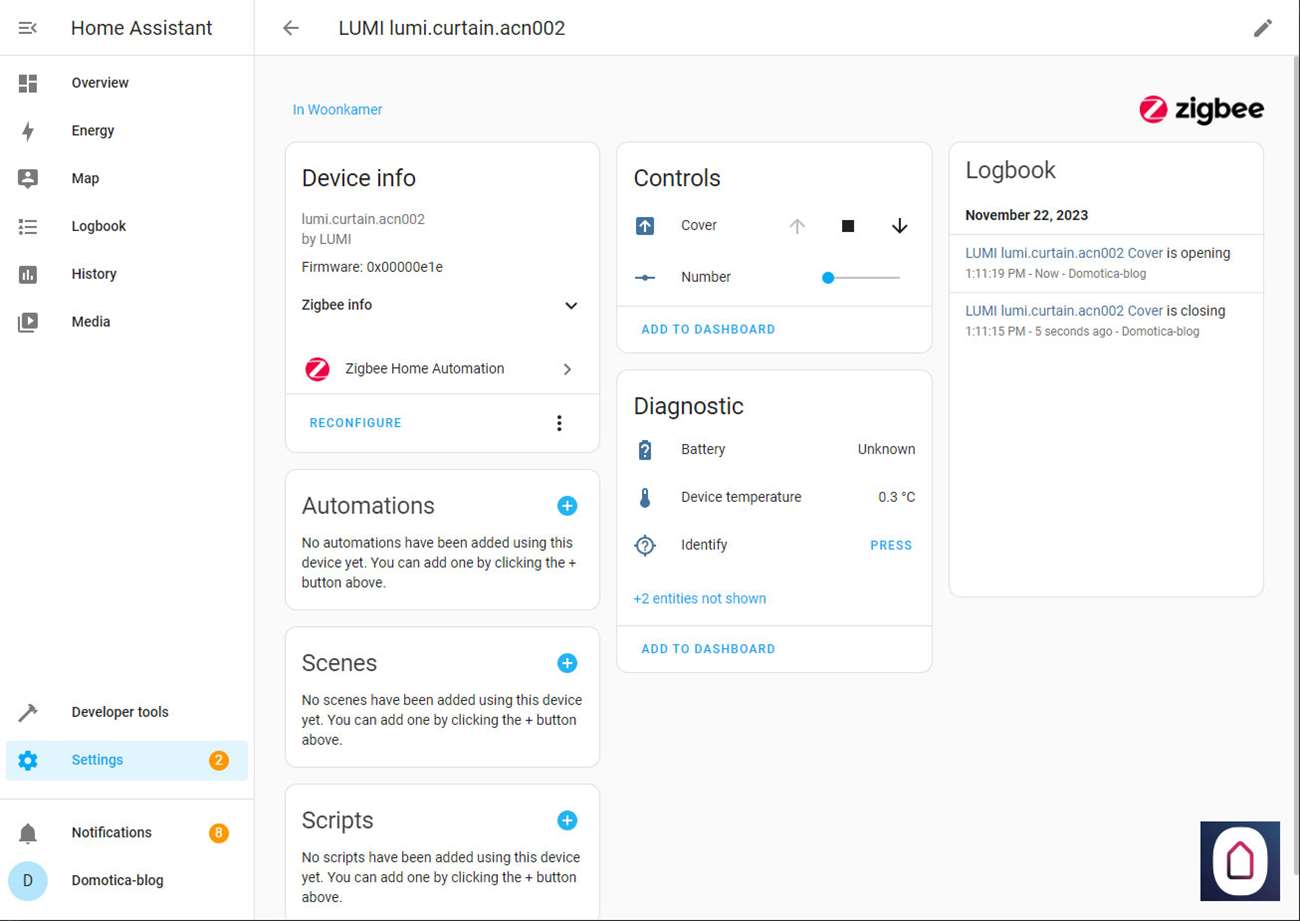Open the Energy sidebar item
1300x921 pixels.
(x=93, y=131)
